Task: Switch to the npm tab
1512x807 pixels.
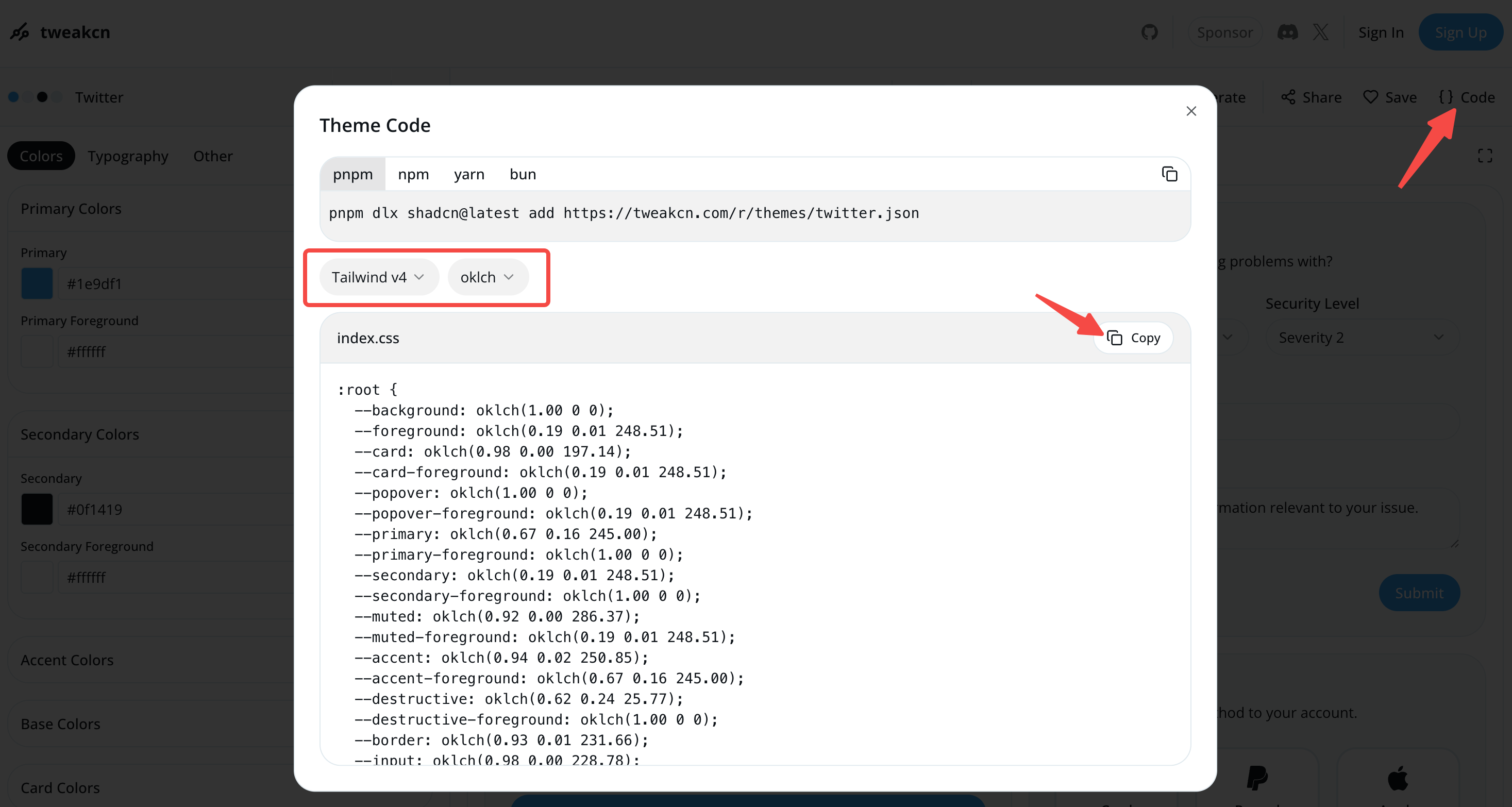Action: point(413,174)
